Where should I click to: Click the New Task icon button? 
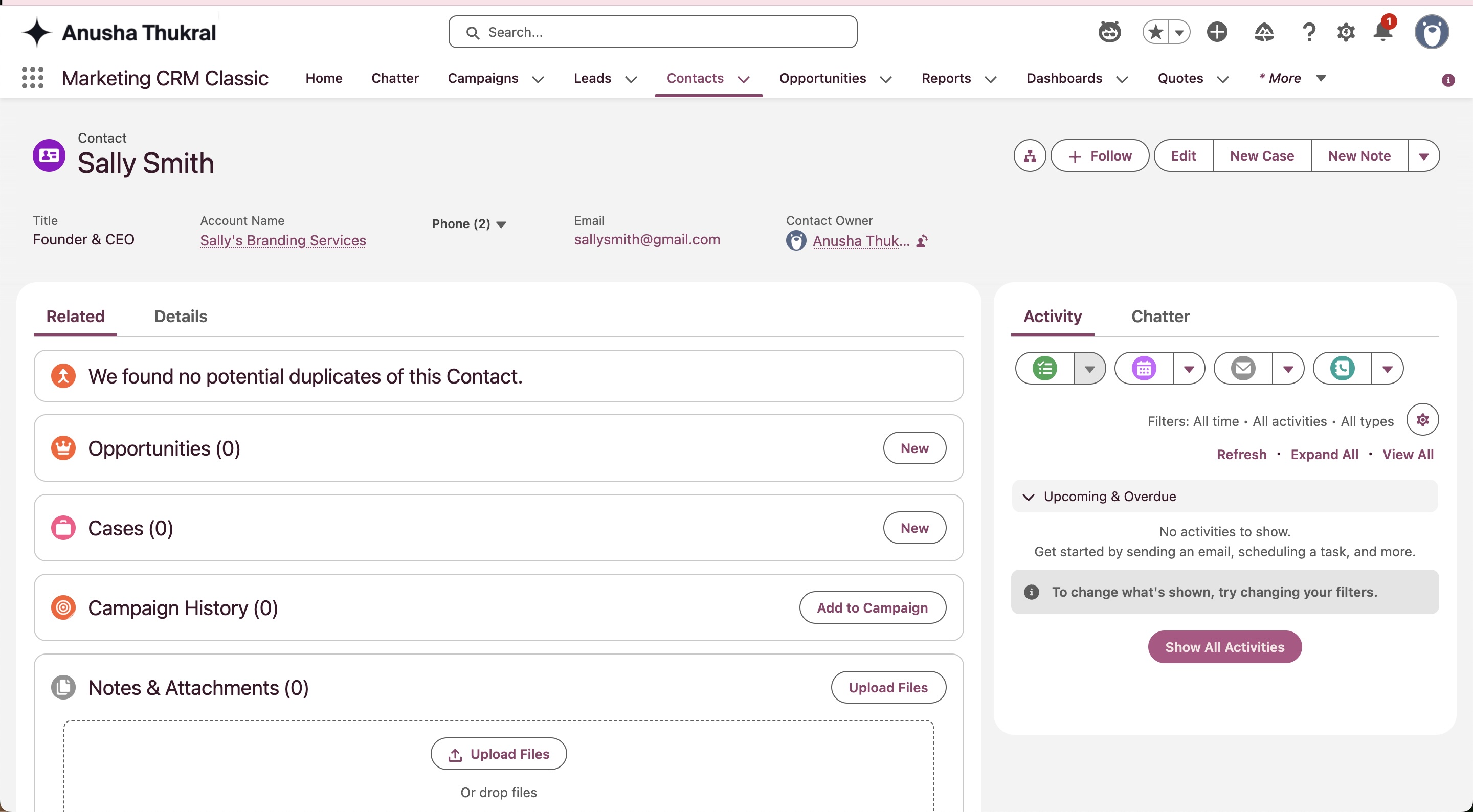point(1045,368)
